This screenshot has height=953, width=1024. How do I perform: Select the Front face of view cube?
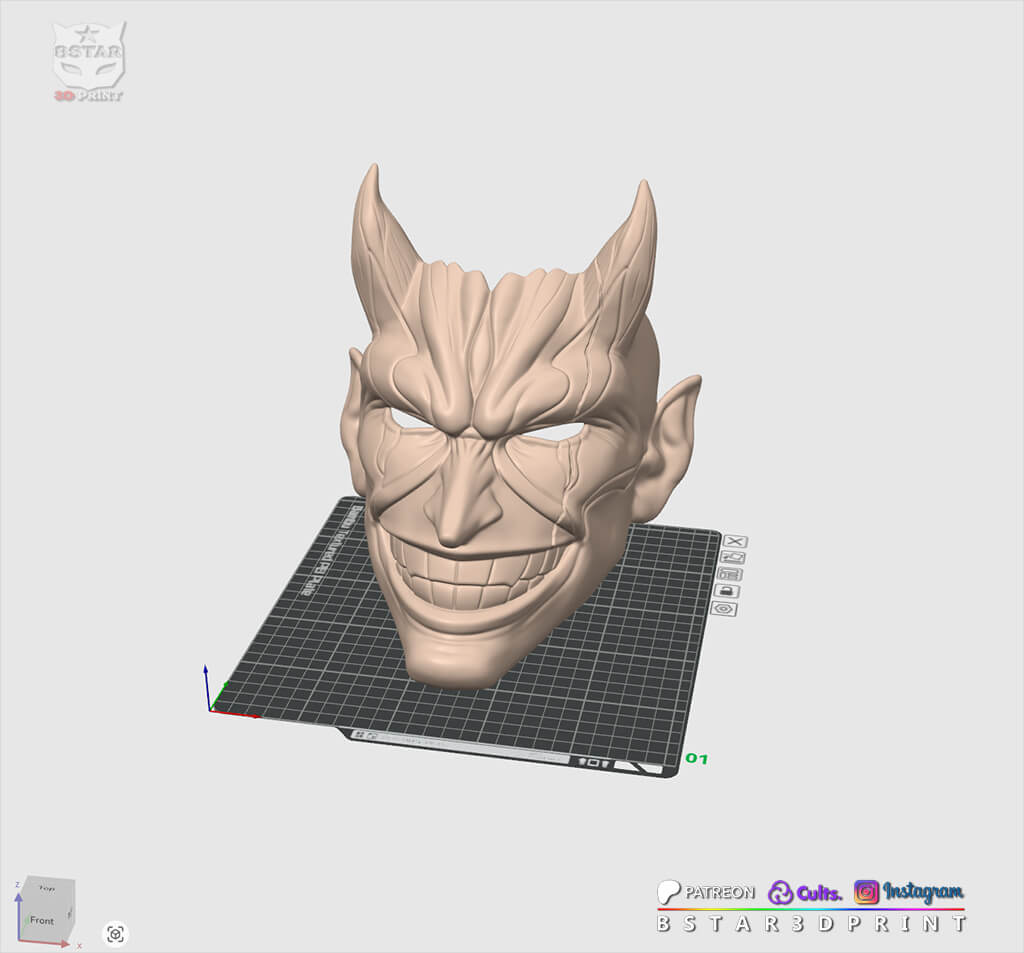click(42, 920)
